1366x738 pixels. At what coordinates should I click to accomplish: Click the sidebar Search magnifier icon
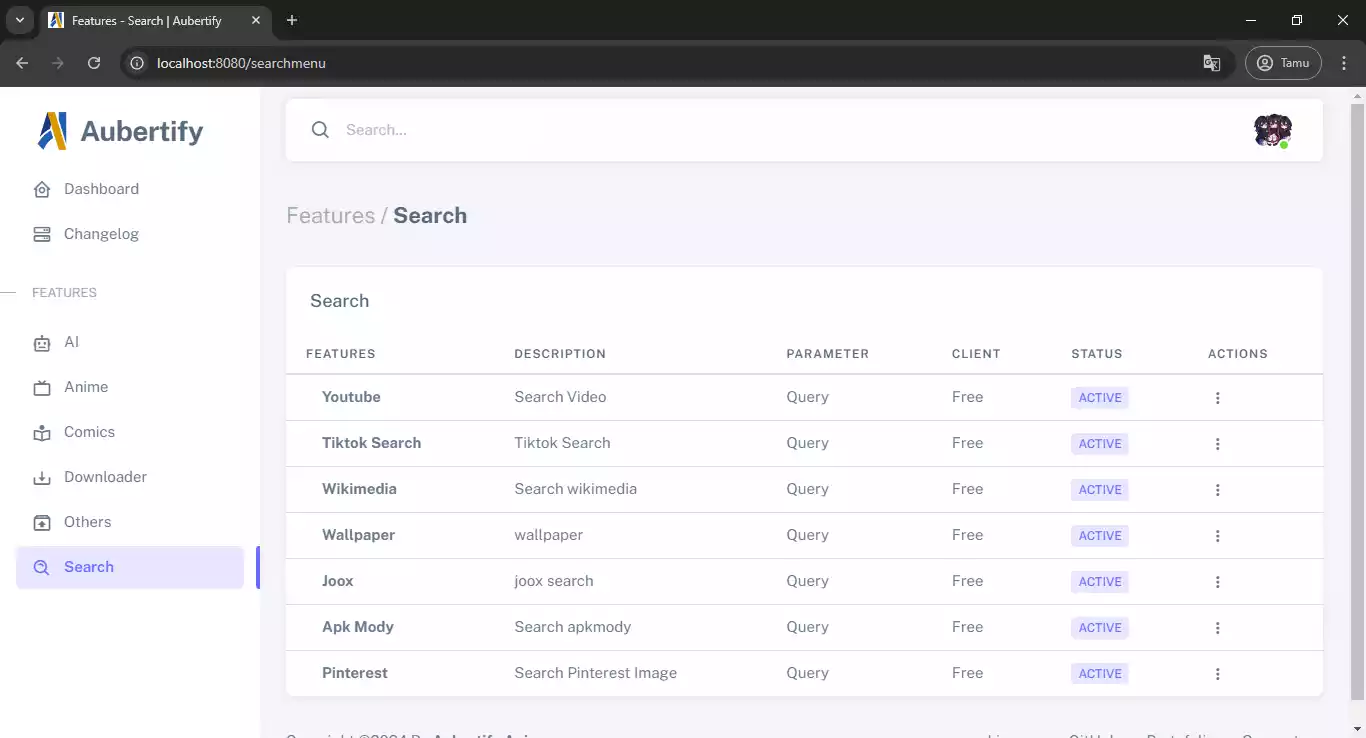coord(42,568)
